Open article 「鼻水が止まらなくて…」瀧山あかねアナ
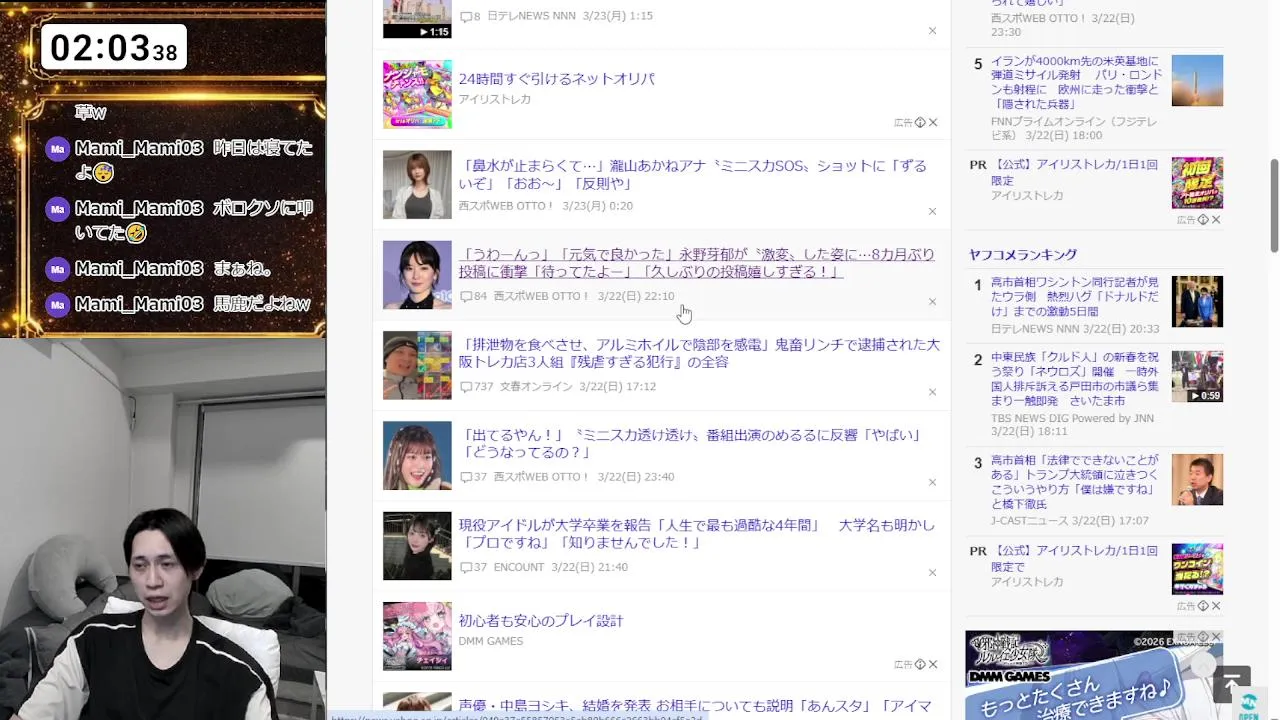 [x=692, y=174]
